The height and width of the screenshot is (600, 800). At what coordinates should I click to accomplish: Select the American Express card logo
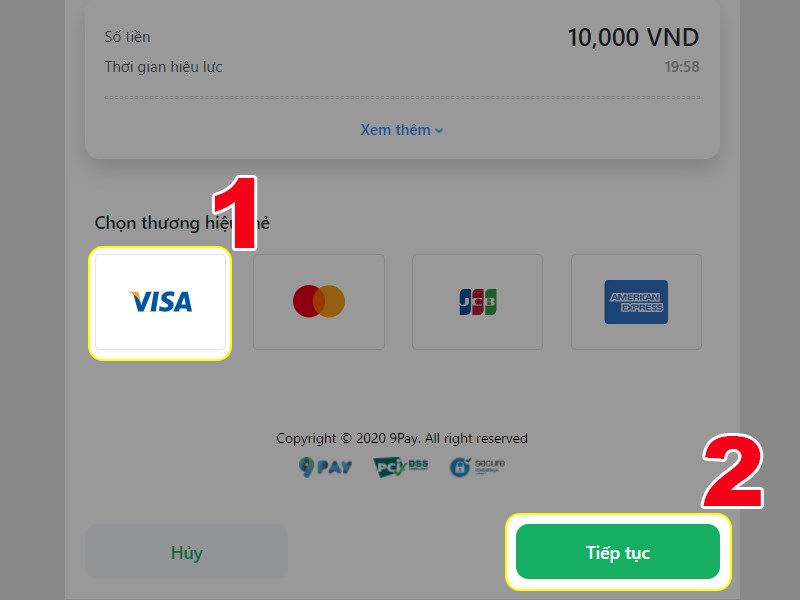636,302
